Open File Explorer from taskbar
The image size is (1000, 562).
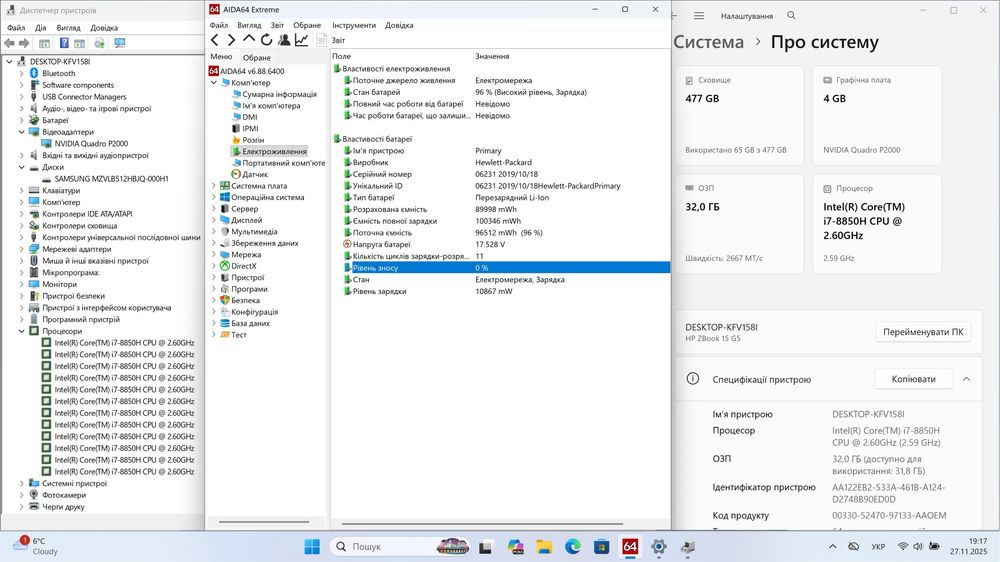coord(544,547)
